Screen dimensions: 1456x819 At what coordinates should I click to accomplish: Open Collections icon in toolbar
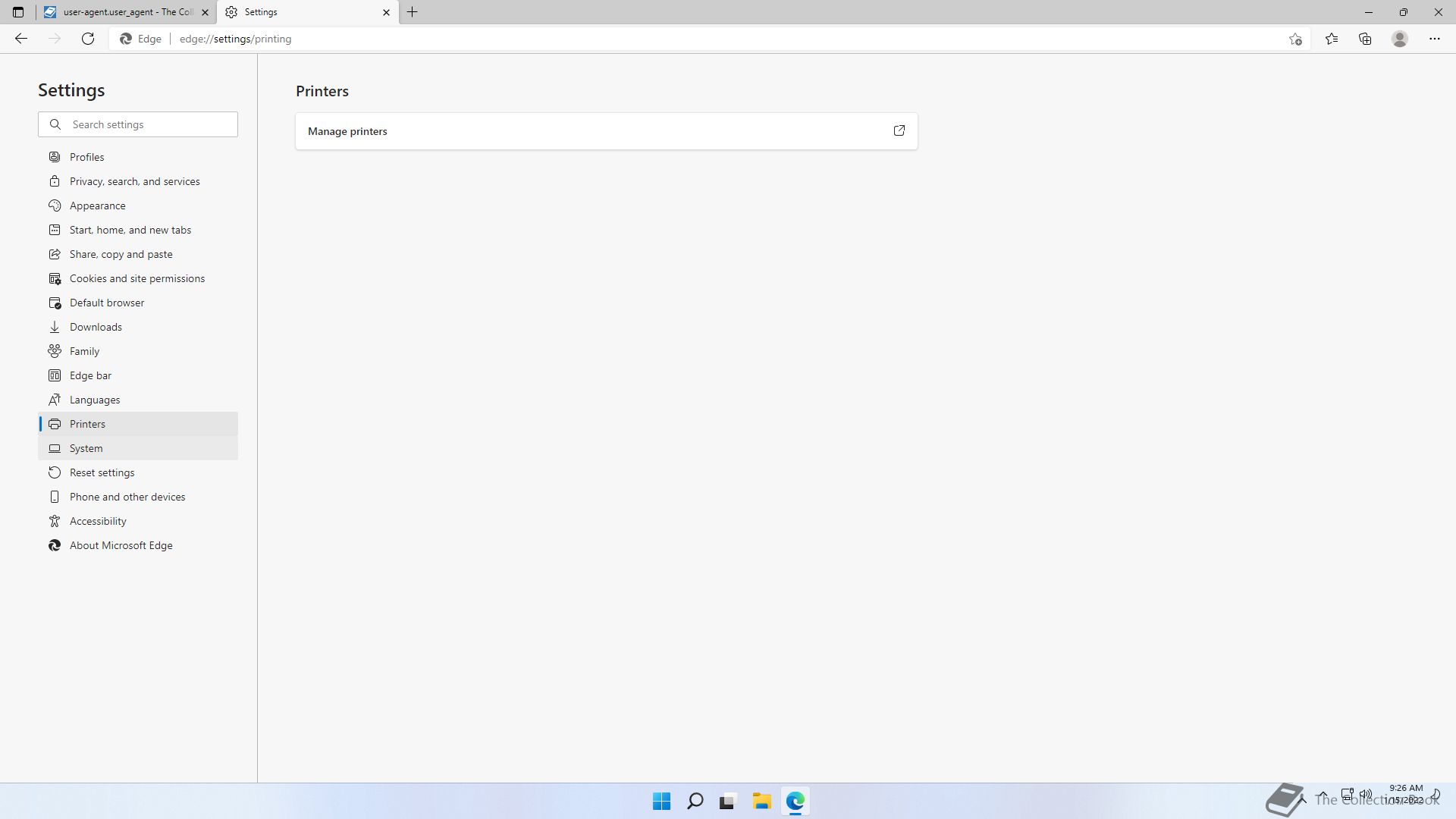(1365, 39)
